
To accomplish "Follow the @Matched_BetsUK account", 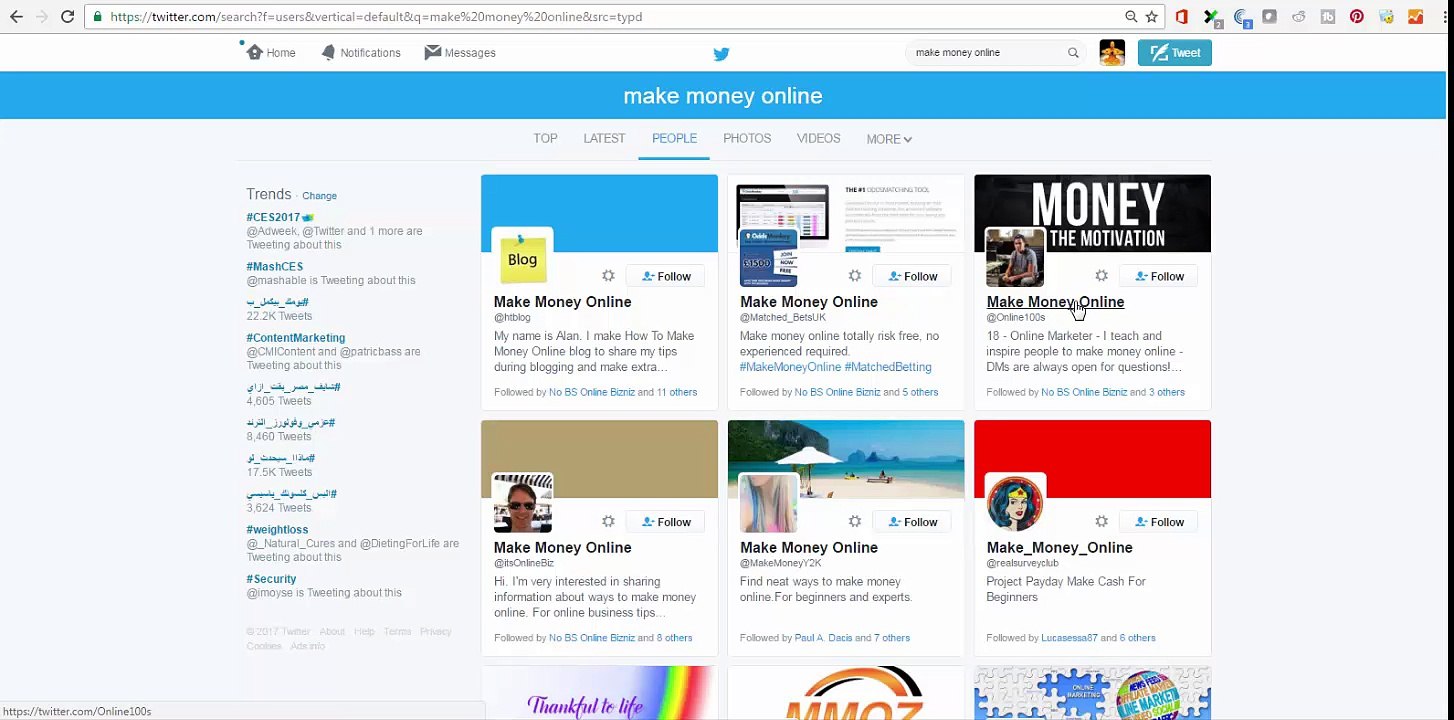I will point(912,276).
